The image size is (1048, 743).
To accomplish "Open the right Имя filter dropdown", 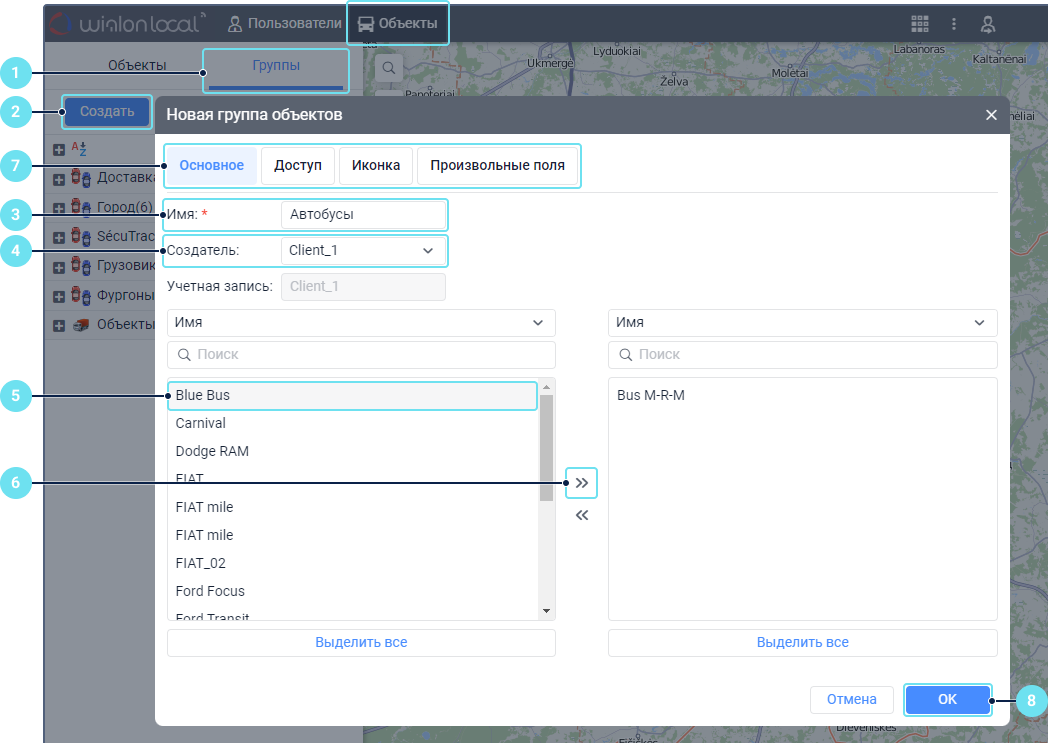I will [x=802, y=323].
